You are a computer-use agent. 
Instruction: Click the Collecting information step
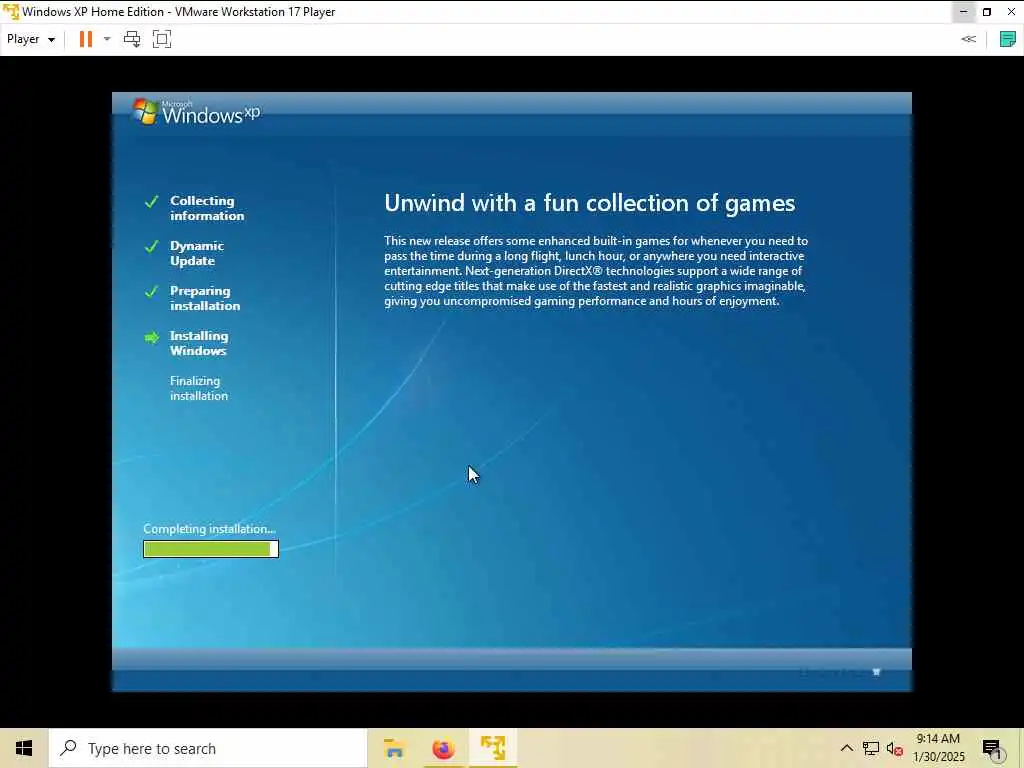click(207, 208)
